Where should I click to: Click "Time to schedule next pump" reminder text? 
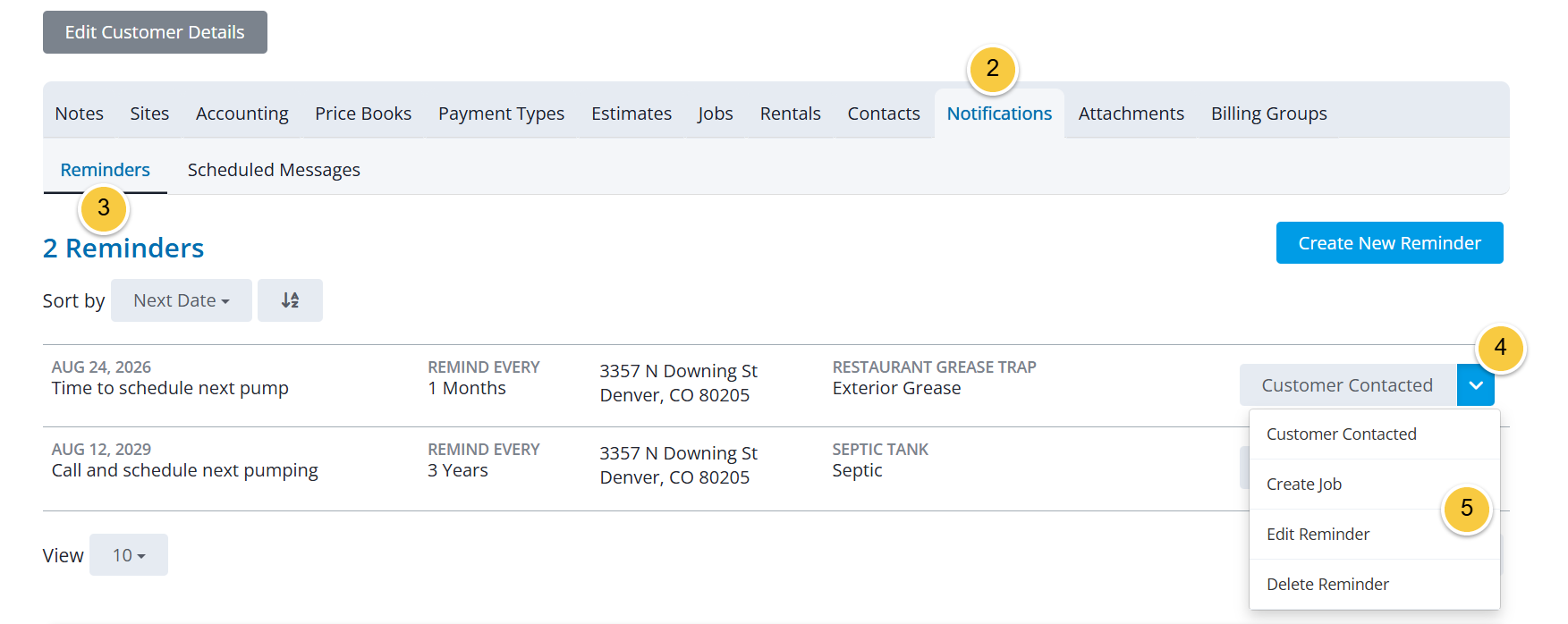tap(170, 388)
